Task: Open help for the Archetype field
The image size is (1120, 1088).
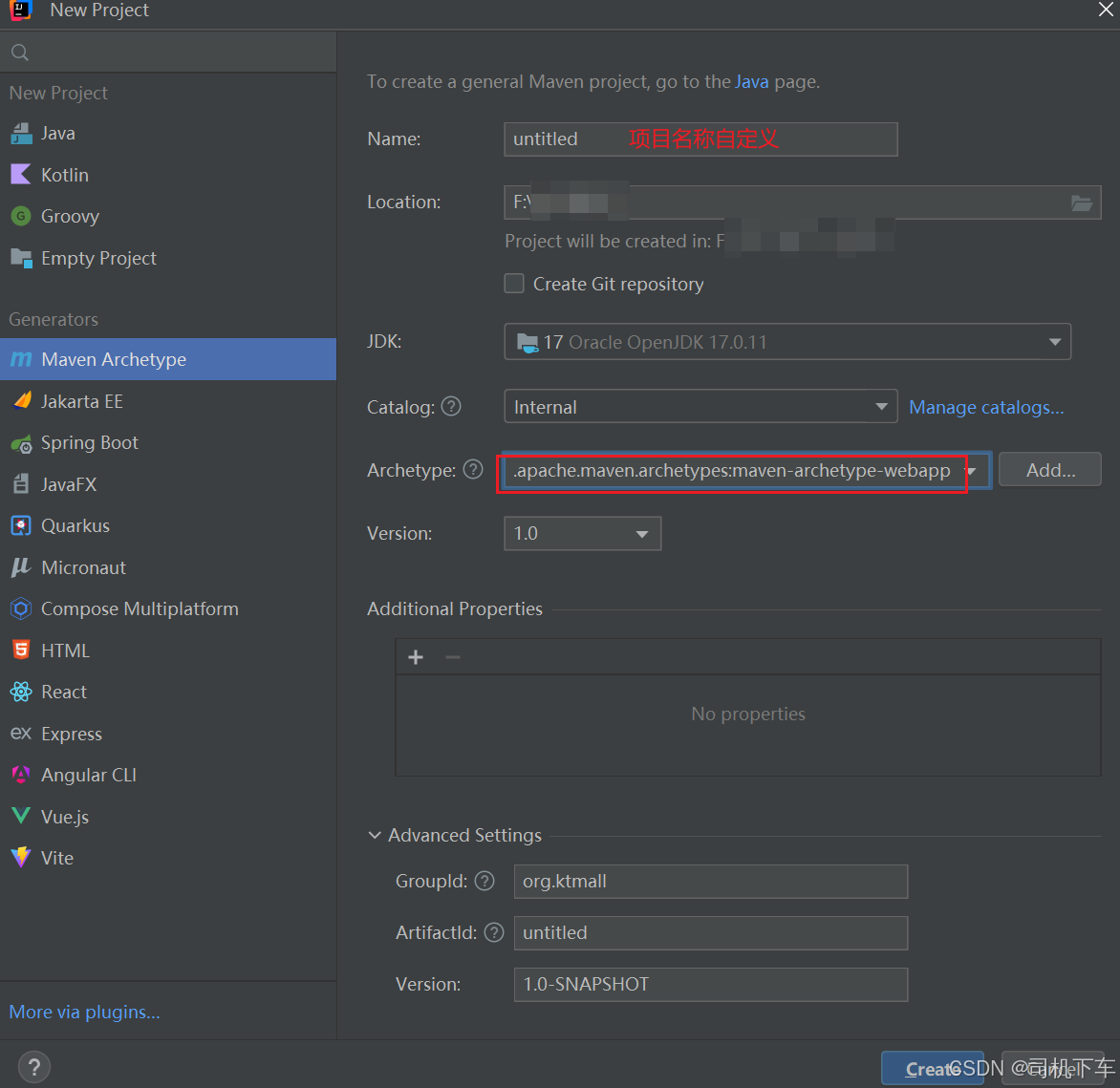Action: pos(473,470)
